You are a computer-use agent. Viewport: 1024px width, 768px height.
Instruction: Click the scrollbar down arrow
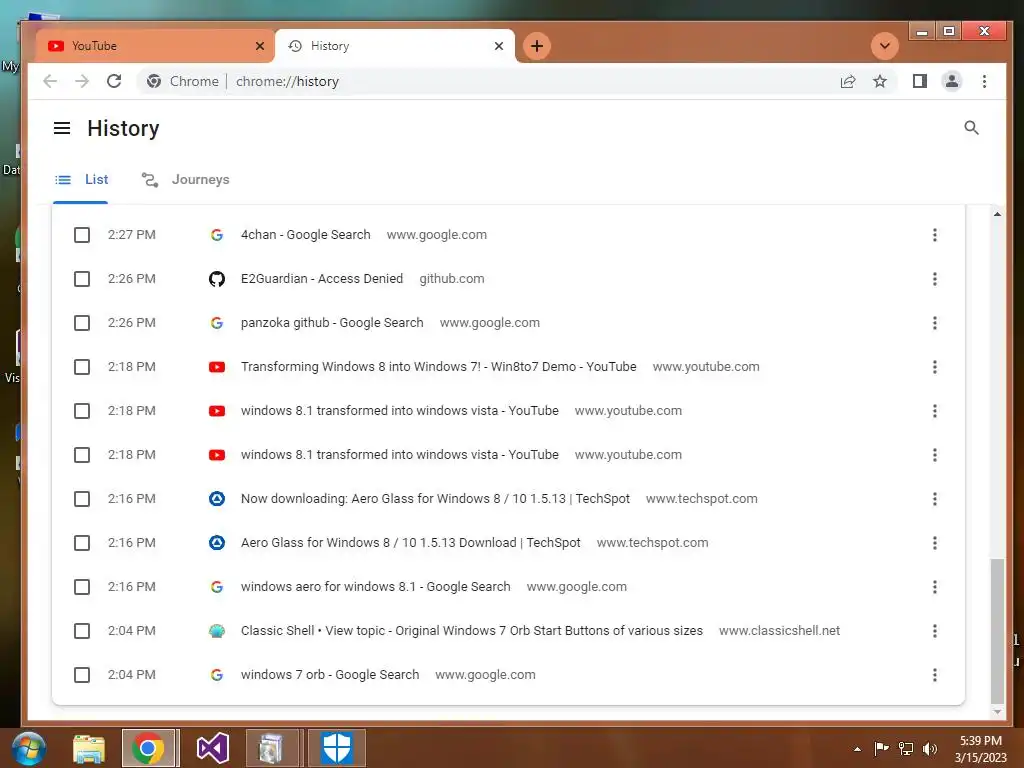997,712
